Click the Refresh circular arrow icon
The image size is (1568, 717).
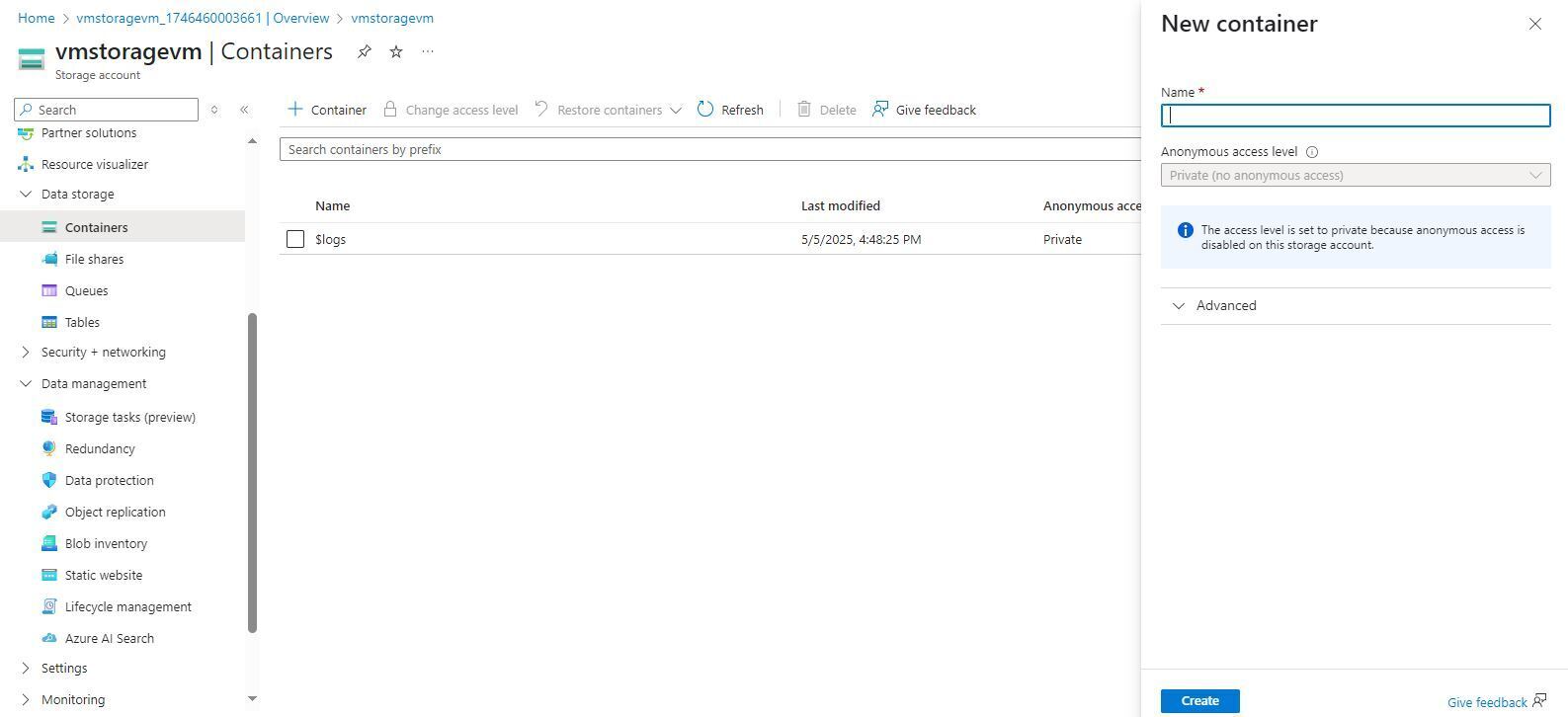pos(705,109)
